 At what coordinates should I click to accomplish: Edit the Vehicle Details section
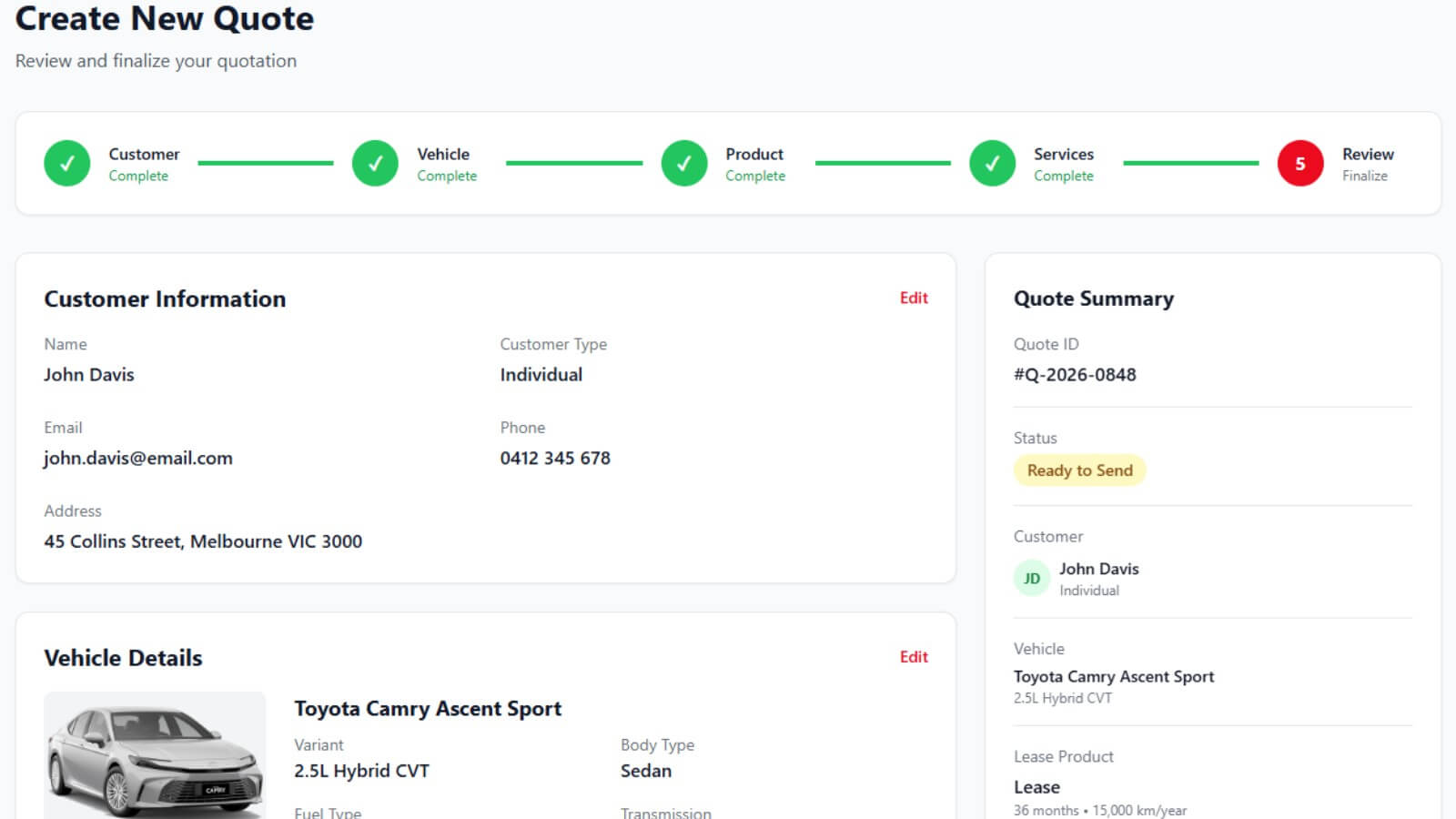913,657
